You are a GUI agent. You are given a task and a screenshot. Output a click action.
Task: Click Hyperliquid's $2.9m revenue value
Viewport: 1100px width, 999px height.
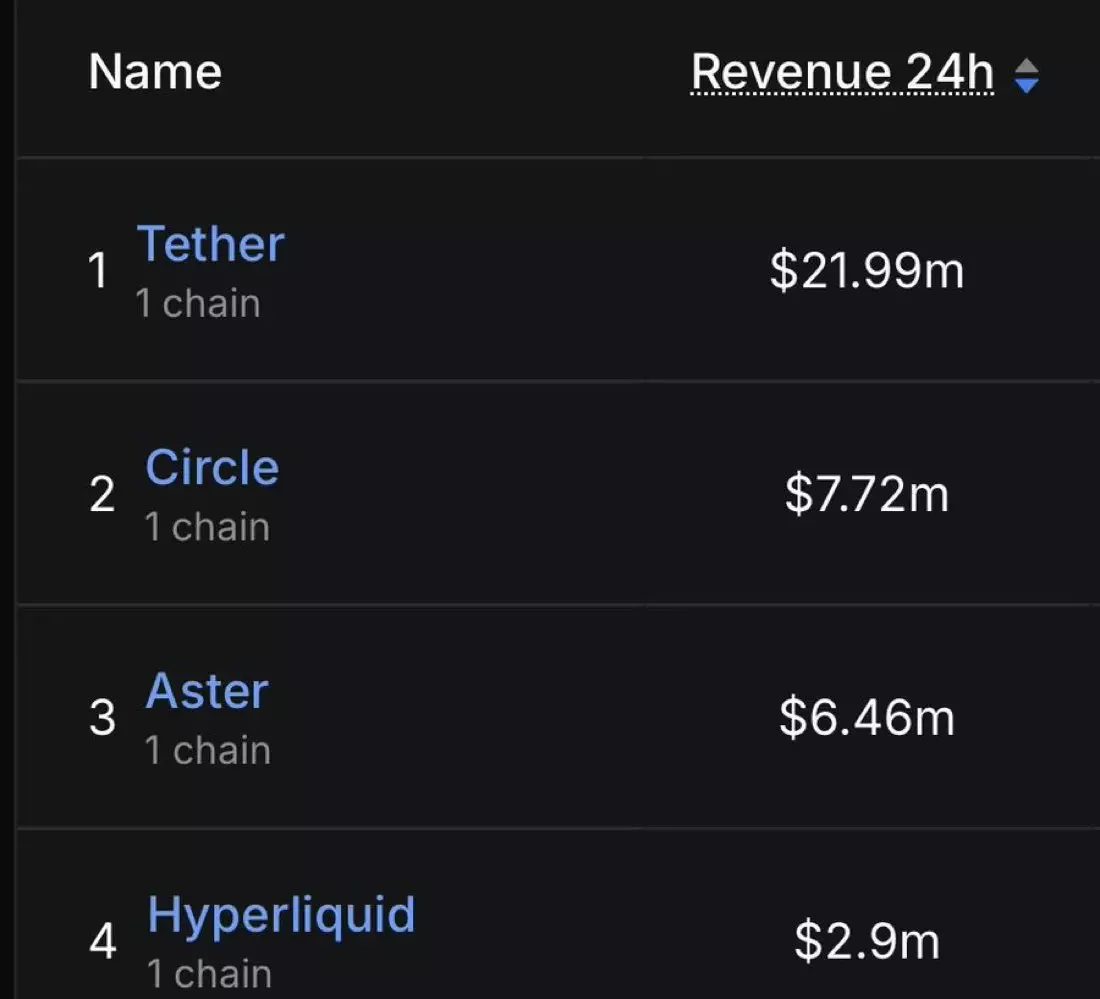[867, 941]
